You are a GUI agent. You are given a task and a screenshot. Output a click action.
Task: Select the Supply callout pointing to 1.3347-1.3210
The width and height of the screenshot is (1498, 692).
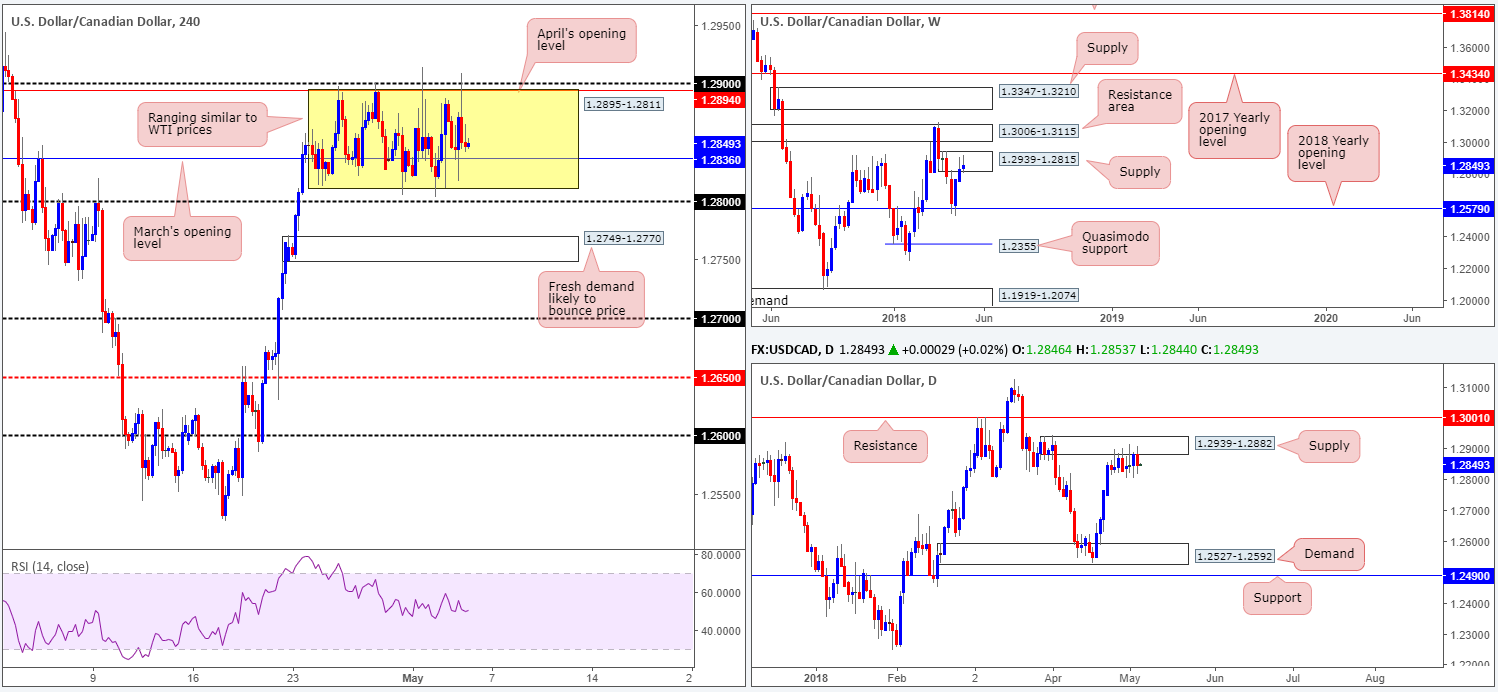tap(1107, 47)
